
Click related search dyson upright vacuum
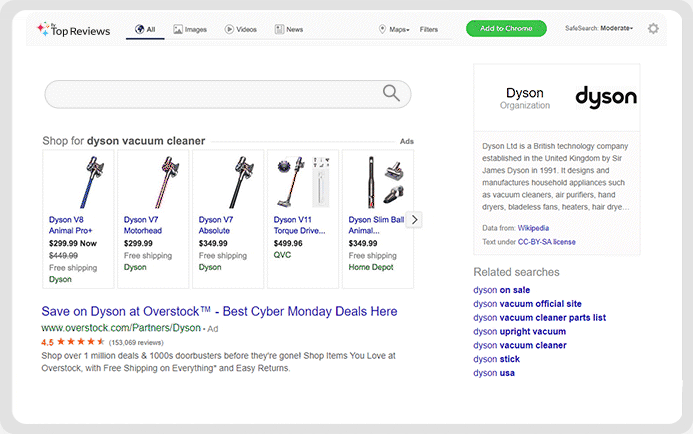click(x=519, y=331)
